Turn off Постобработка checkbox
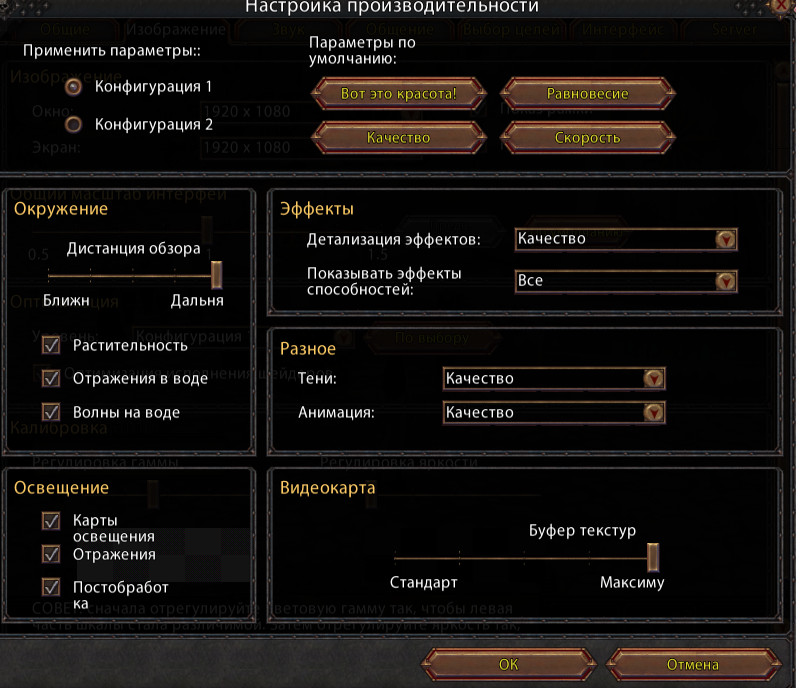The height and width of the screenshot is (688, 796). click(51, 587)
